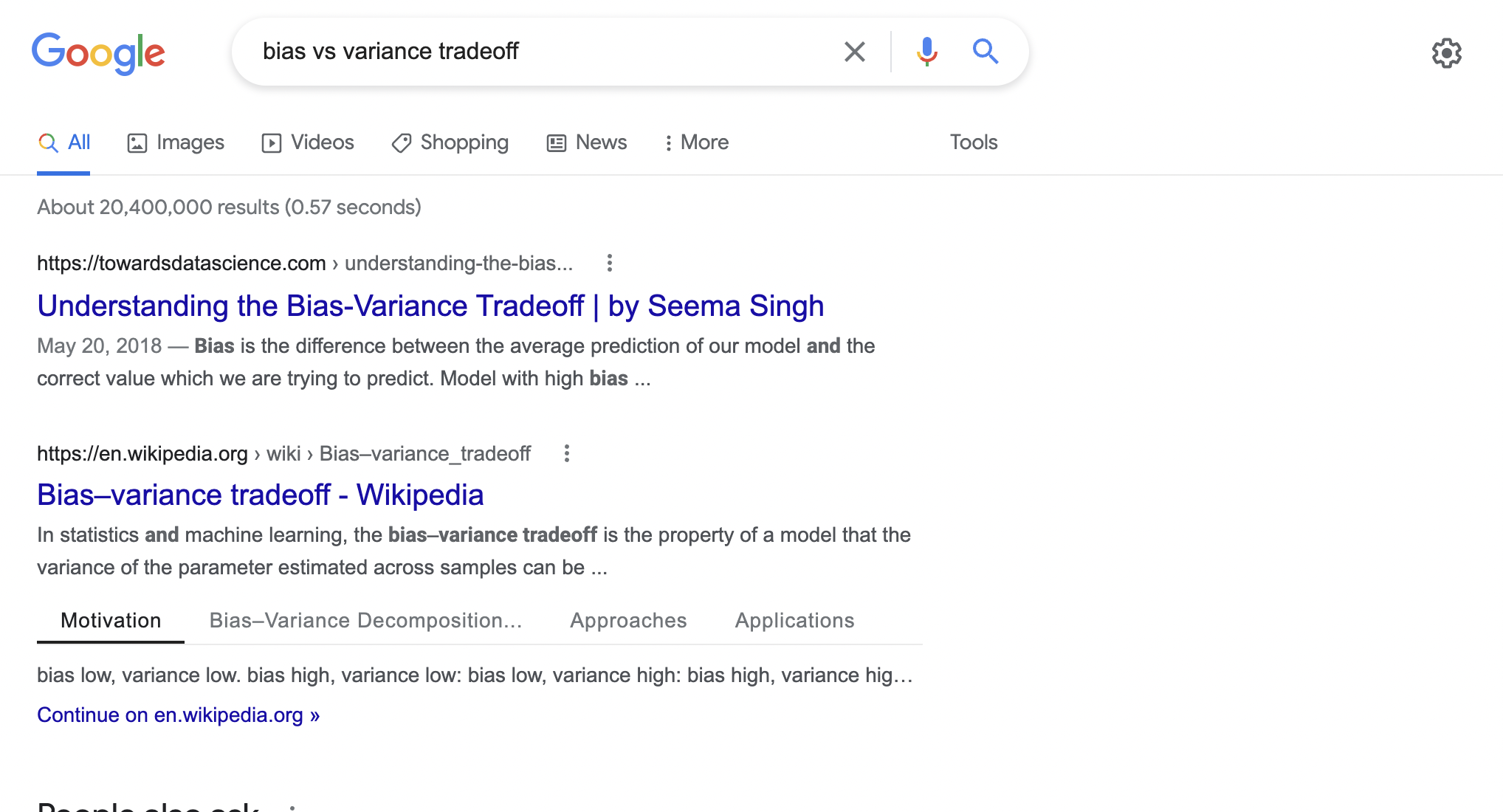Viewport: 1503px width, 812px height.
Task: Open settings gear icon
Action: (x=1446, y=53)
